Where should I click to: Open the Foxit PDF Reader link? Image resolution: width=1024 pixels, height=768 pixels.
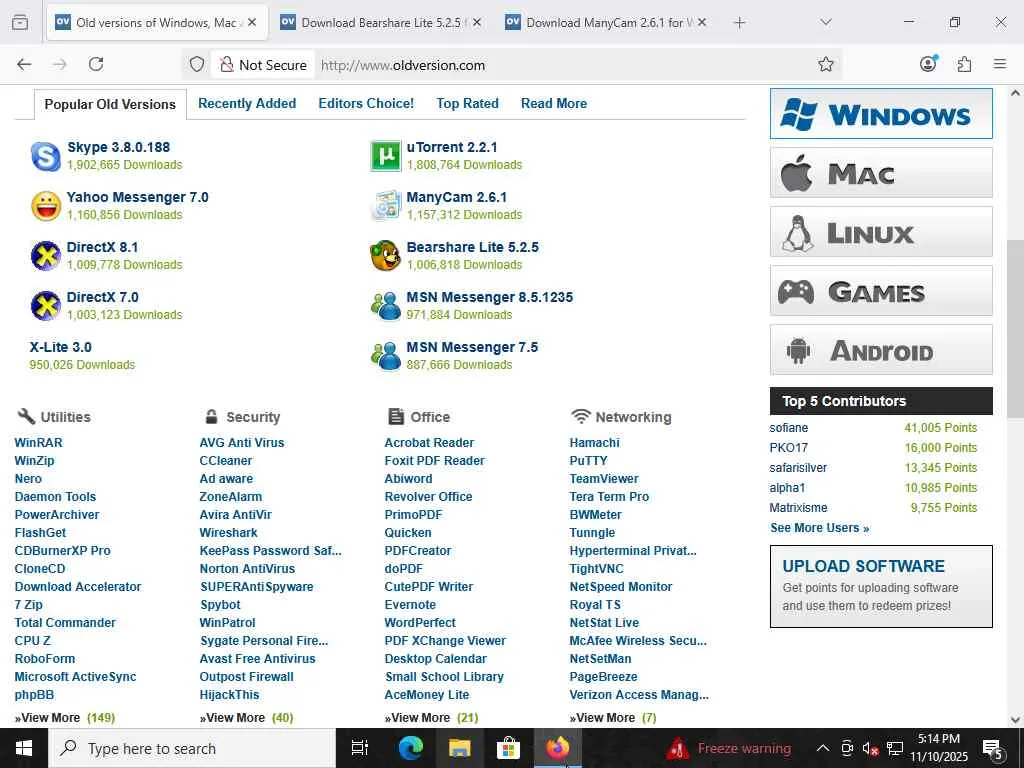coord(434,461)
